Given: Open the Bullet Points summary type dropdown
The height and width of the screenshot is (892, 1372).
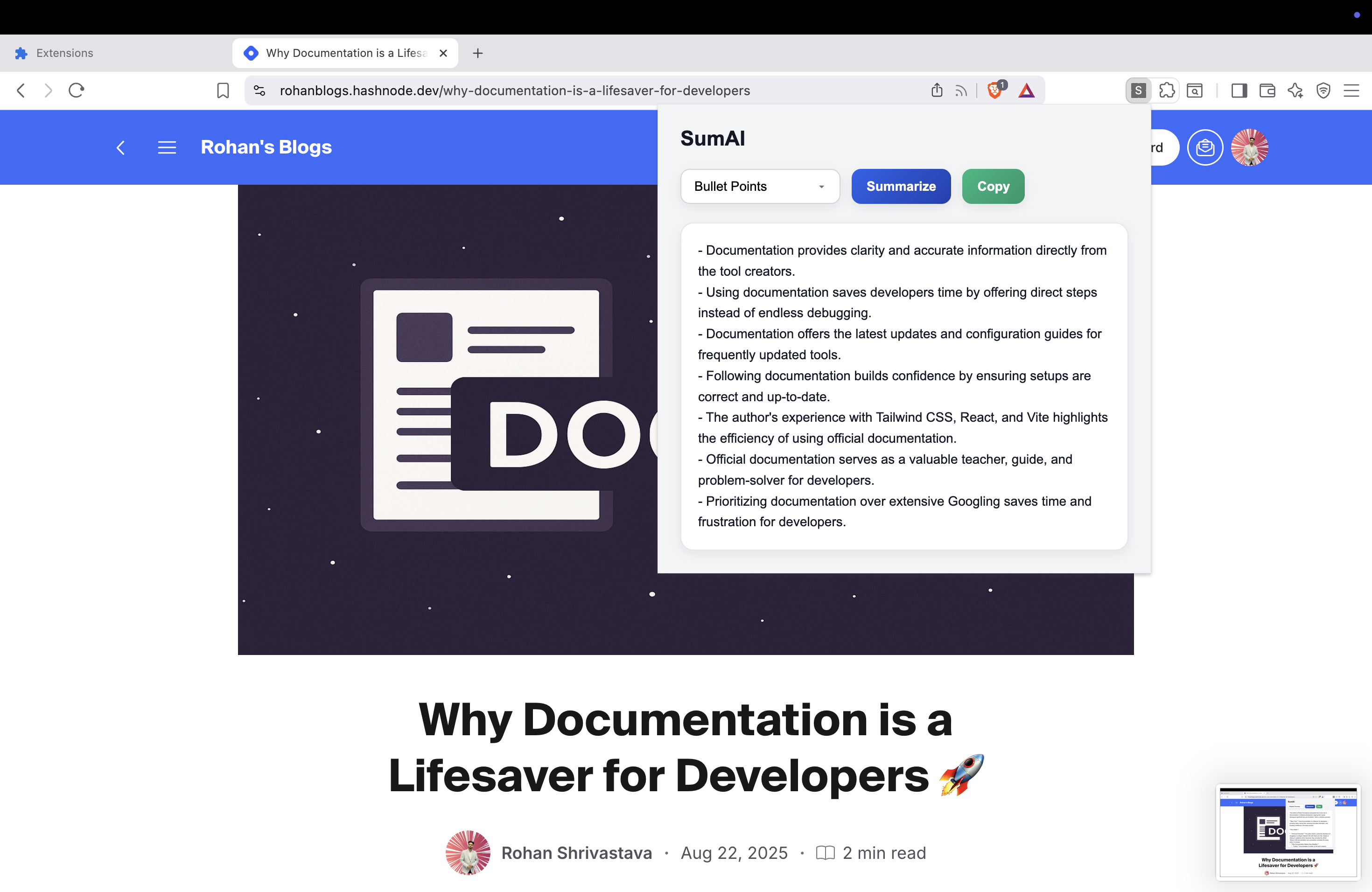Looking at the screenshot, I should coord(759,186).
